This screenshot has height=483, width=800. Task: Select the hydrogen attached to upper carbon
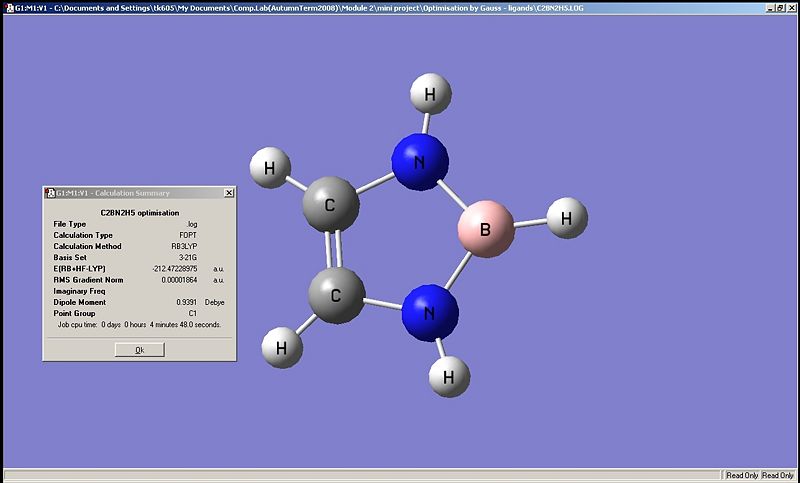[269, 168]
